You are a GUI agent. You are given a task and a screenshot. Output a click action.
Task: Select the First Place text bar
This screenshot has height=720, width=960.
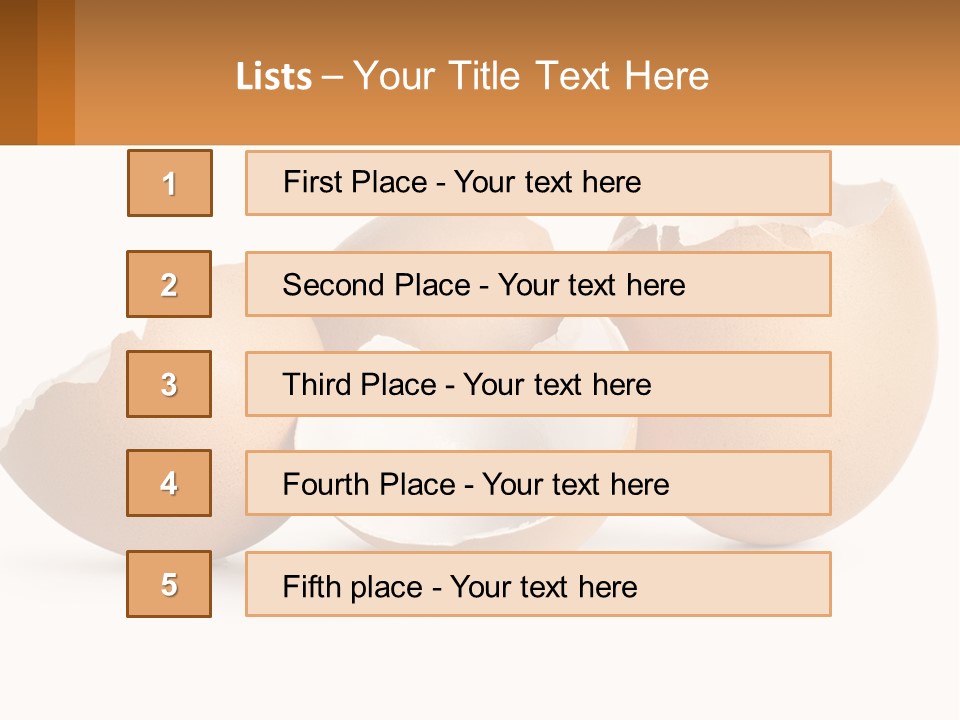(x=538, y=183)
